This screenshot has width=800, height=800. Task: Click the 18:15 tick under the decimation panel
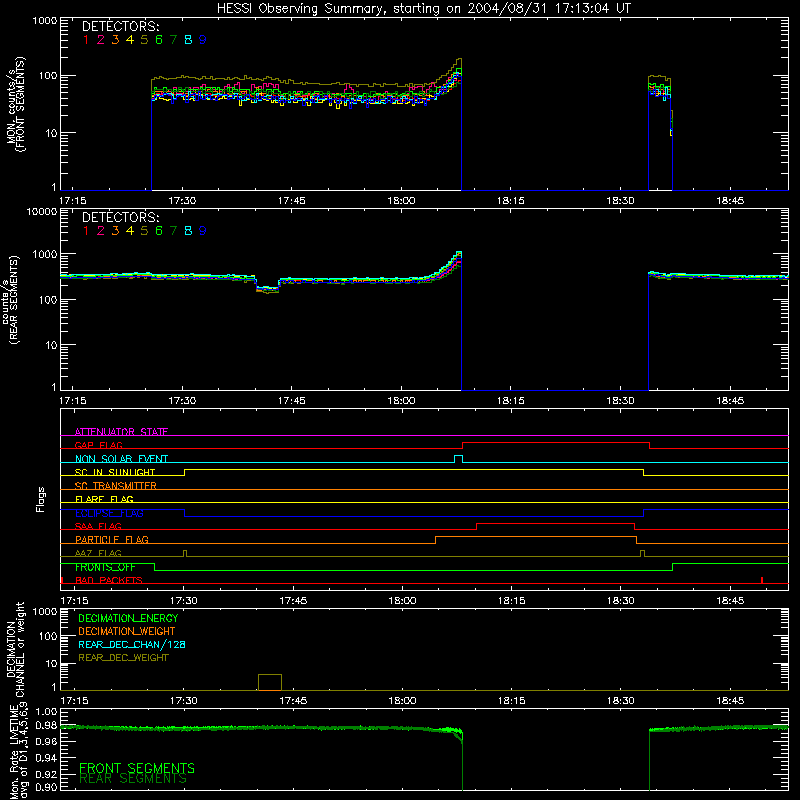[x=511, y=701]
